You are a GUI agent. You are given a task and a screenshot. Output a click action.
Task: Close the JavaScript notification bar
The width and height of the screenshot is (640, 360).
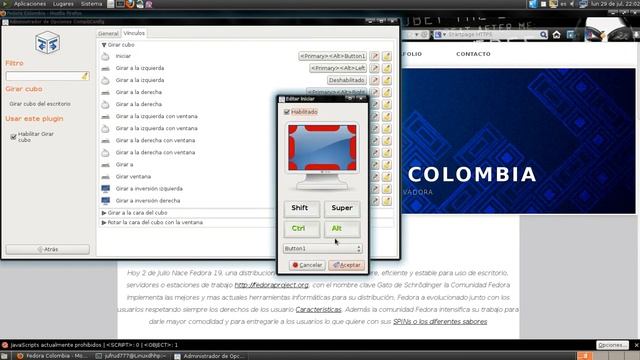point(636,345)
